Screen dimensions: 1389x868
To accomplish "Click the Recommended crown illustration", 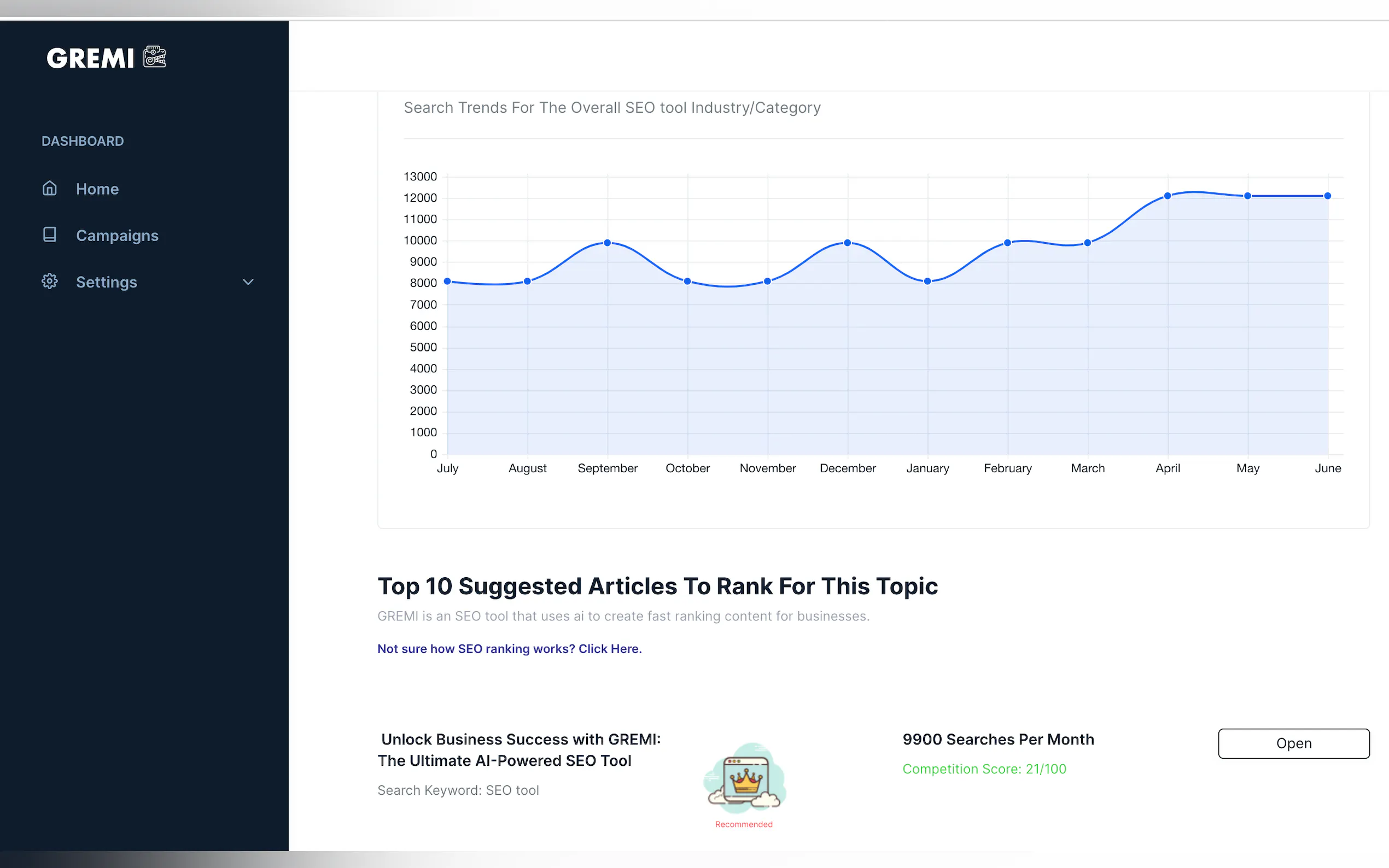I will click(x=744, y=778).
